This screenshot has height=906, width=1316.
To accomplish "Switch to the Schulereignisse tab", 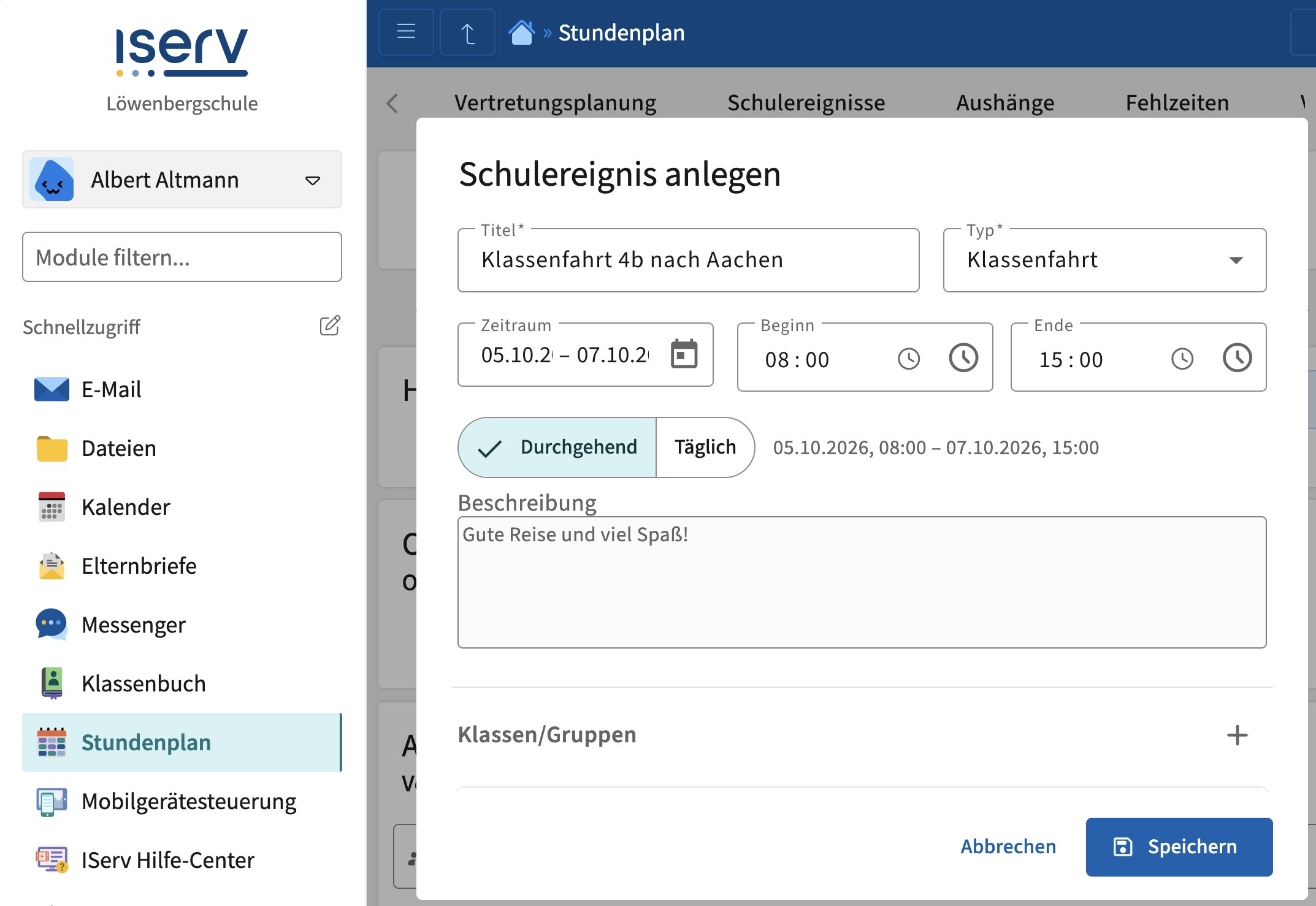I will (806, 103).
